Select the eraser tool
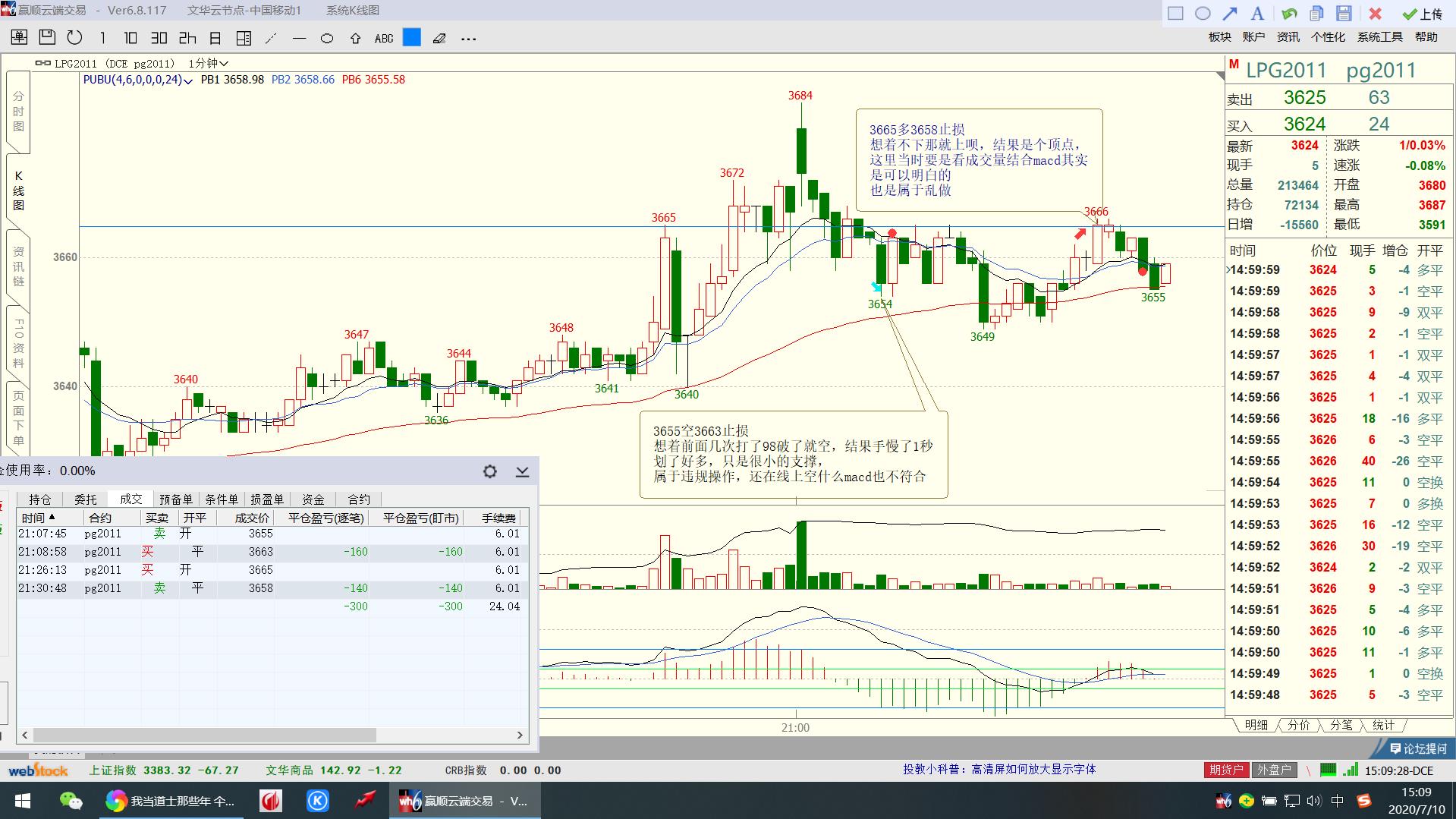The height and width of the screenshot is (819, 1456). [439, 38]
